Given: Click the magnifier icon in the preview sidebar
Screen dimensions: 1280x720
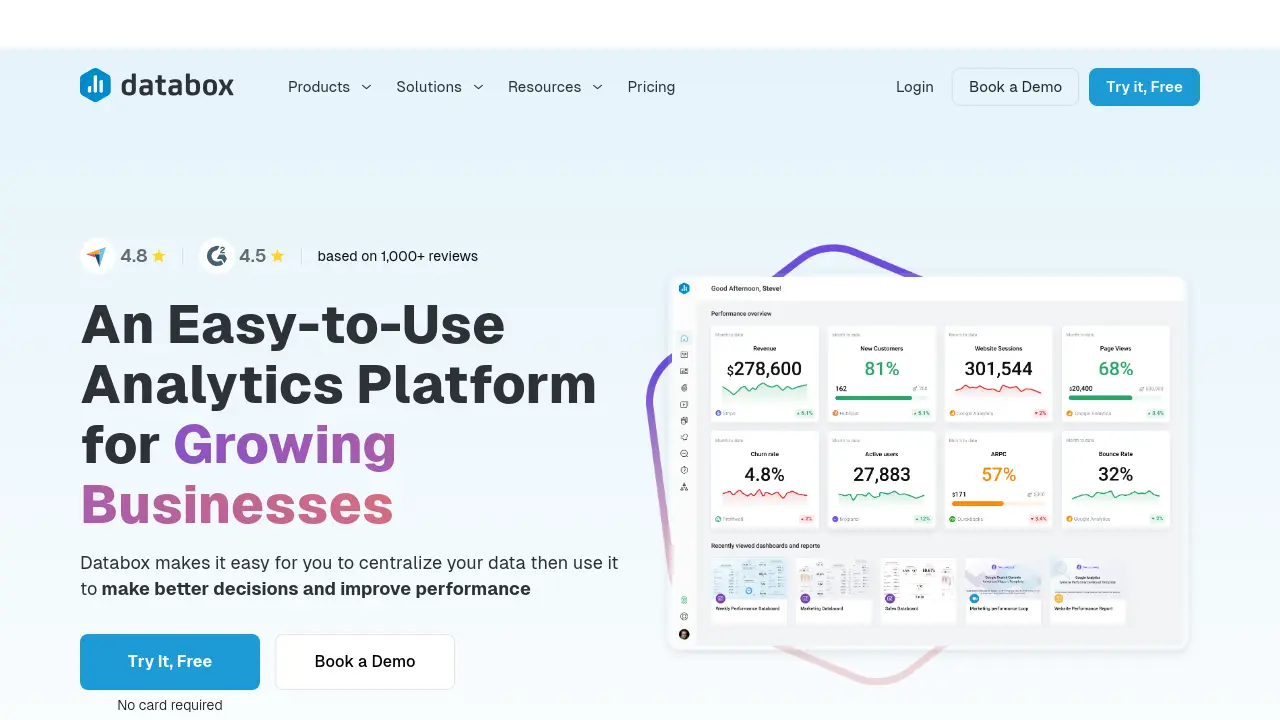Looking at the screenshot, I should 684,453.
